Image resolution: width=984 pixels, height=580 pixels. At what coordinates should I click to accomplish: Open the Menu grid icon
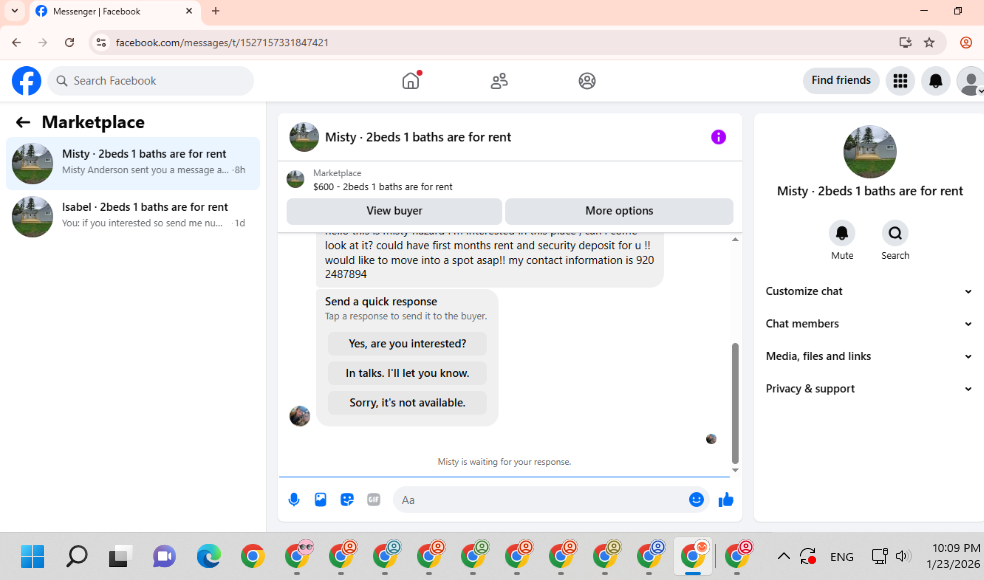pyautogui.click(x=900, y=81)
